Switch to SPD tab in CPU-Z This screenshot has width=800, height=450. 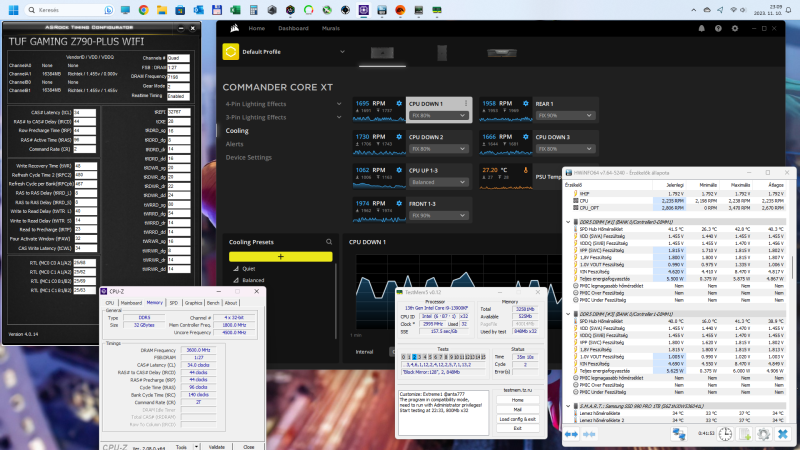(173, 303)
